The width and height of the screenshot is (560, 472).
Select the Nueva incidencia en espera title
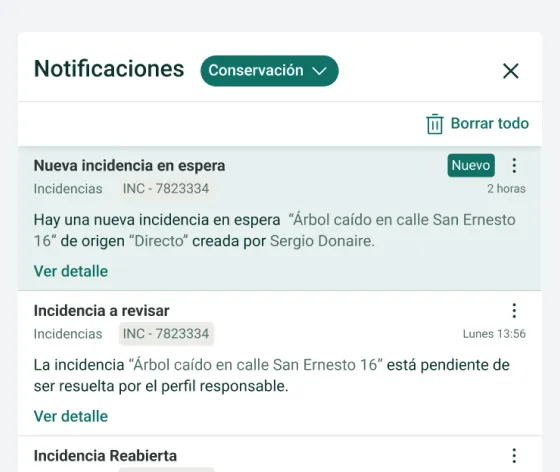click(129, 166)
